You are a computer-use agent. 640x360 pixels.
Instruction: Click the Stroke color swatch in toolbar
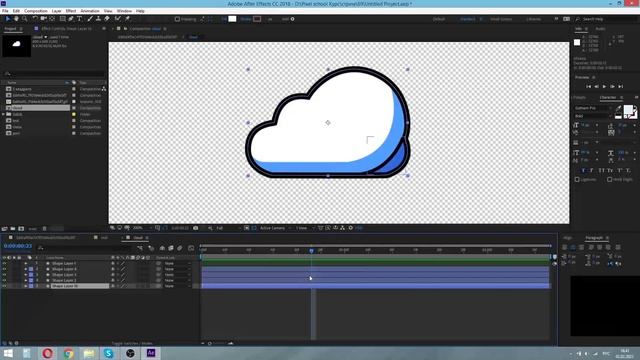(x=257, y=19)
